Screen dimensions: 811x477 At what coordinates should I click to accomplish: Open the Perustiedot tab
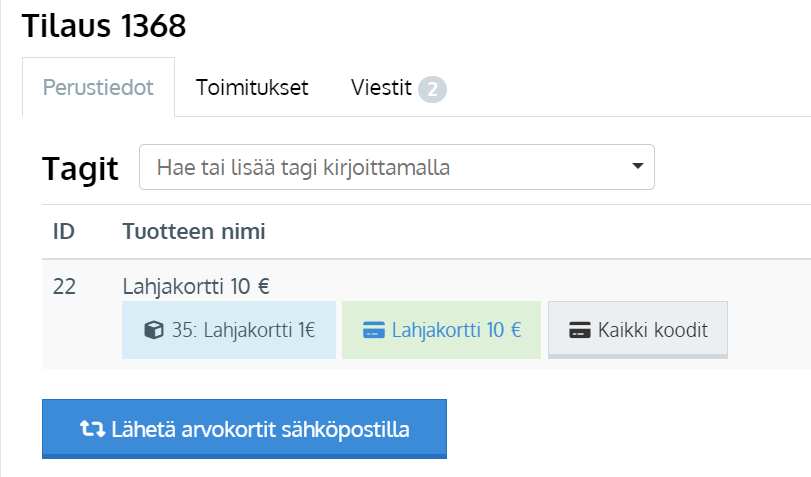[98, 87]
